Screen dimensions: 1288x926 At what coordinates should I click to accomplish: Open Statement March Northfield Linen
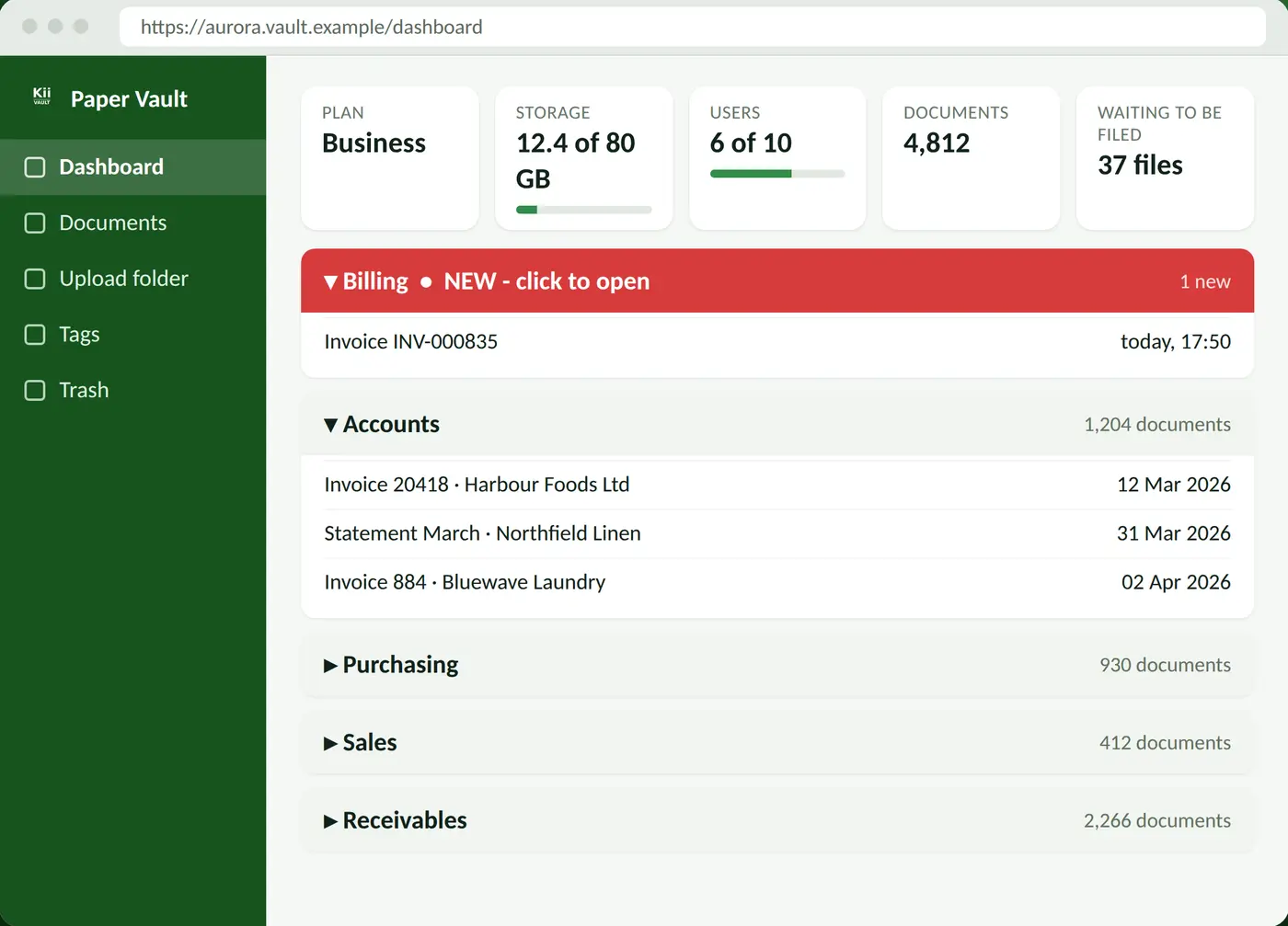point(777,533)
